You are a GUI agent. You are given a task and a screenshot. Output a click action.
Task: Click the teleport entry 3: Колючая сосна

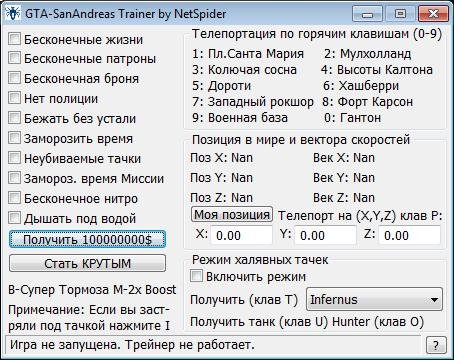coord(244,70)
